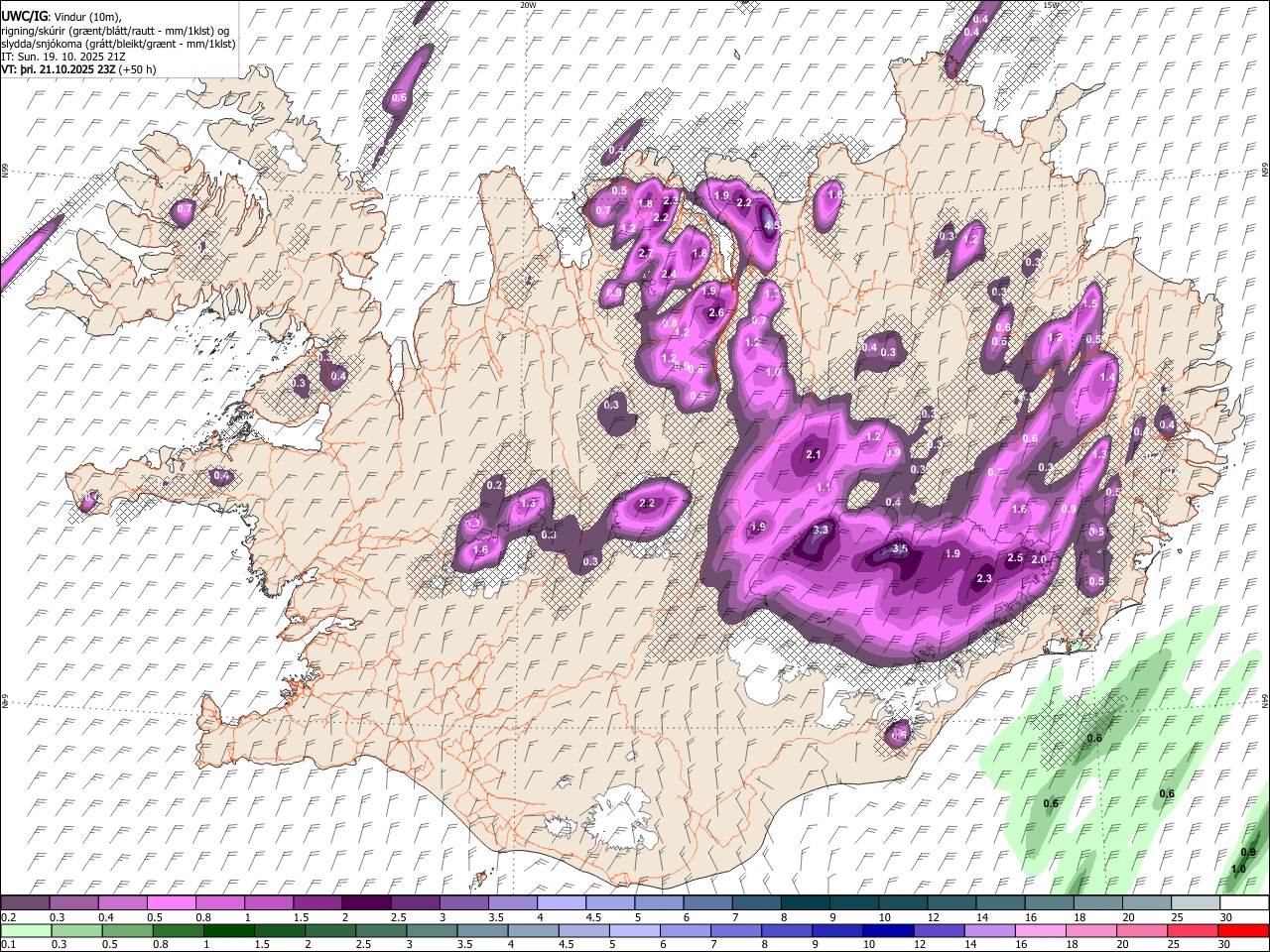
Task: Click the 2.6 snowfall value on the map
Action: (716, 313)
